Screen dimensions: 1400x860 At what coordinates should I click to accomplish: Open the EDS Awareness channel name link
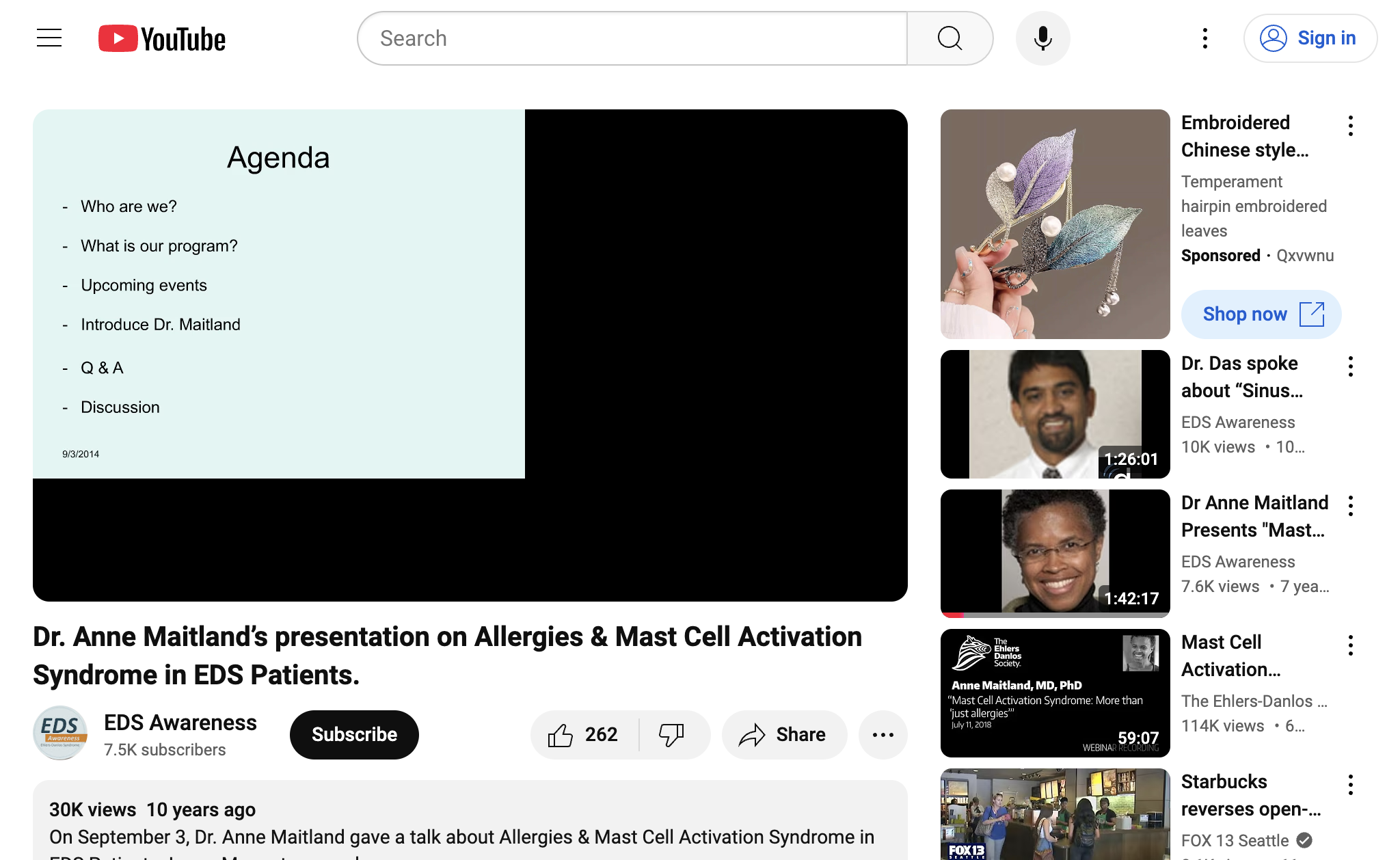click(180, 723)
